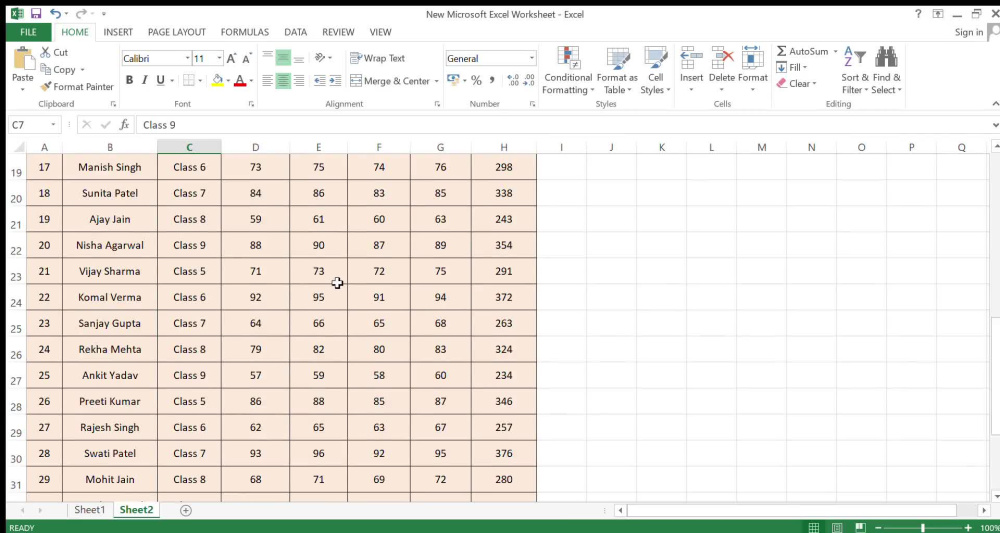The image size is (1000, 533).
Task: Click the Format Painter brush icon
Action: [46, 87]
